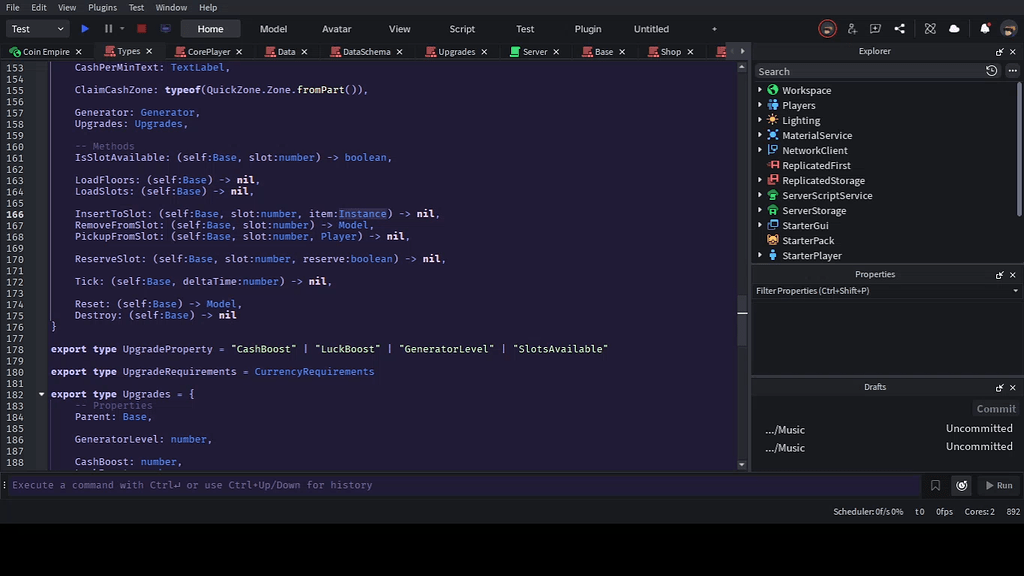Open the Properties filter dropdown arrow
Image resolution: width=1024 pixels, height=576 pixels.
pos(1015,291)
